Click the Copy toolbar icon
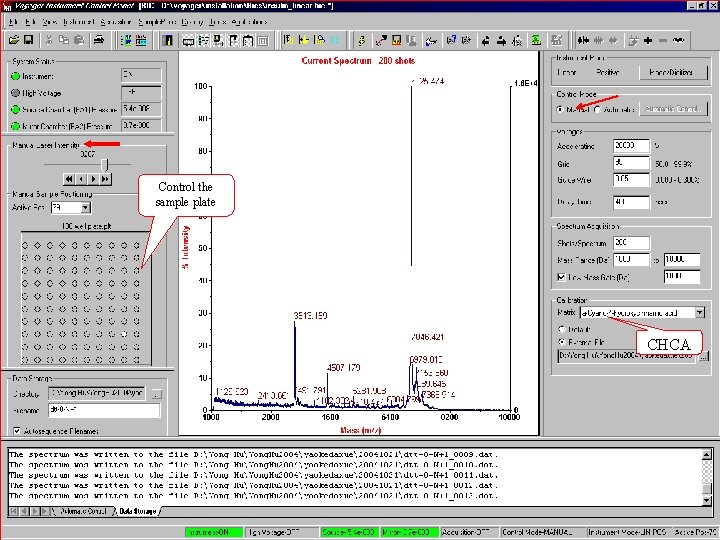 (64, 40)
